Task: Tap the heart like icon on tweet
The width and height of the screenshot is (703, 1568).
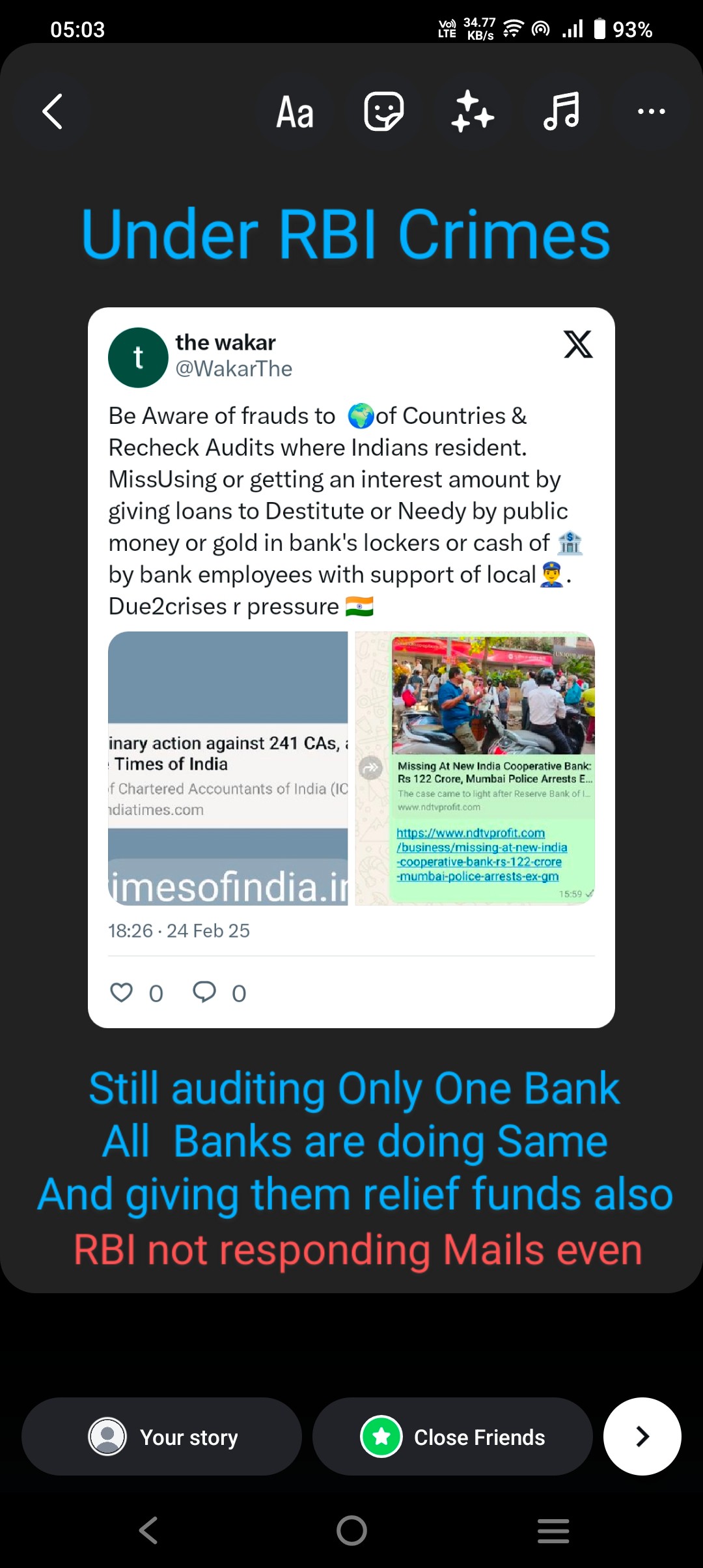Action: [x=122, y=992]
